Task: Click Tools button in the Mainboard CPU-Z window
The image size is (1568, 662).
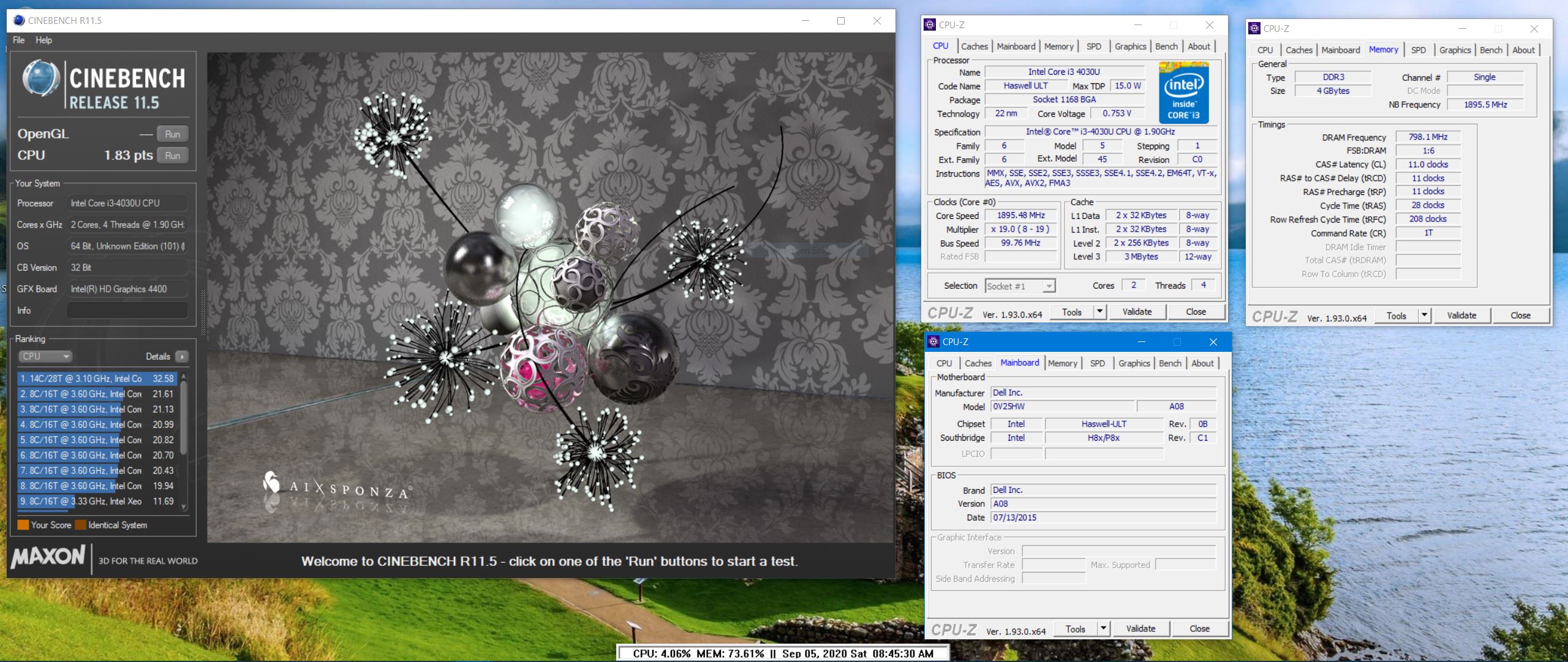Action: (1076, 629)
